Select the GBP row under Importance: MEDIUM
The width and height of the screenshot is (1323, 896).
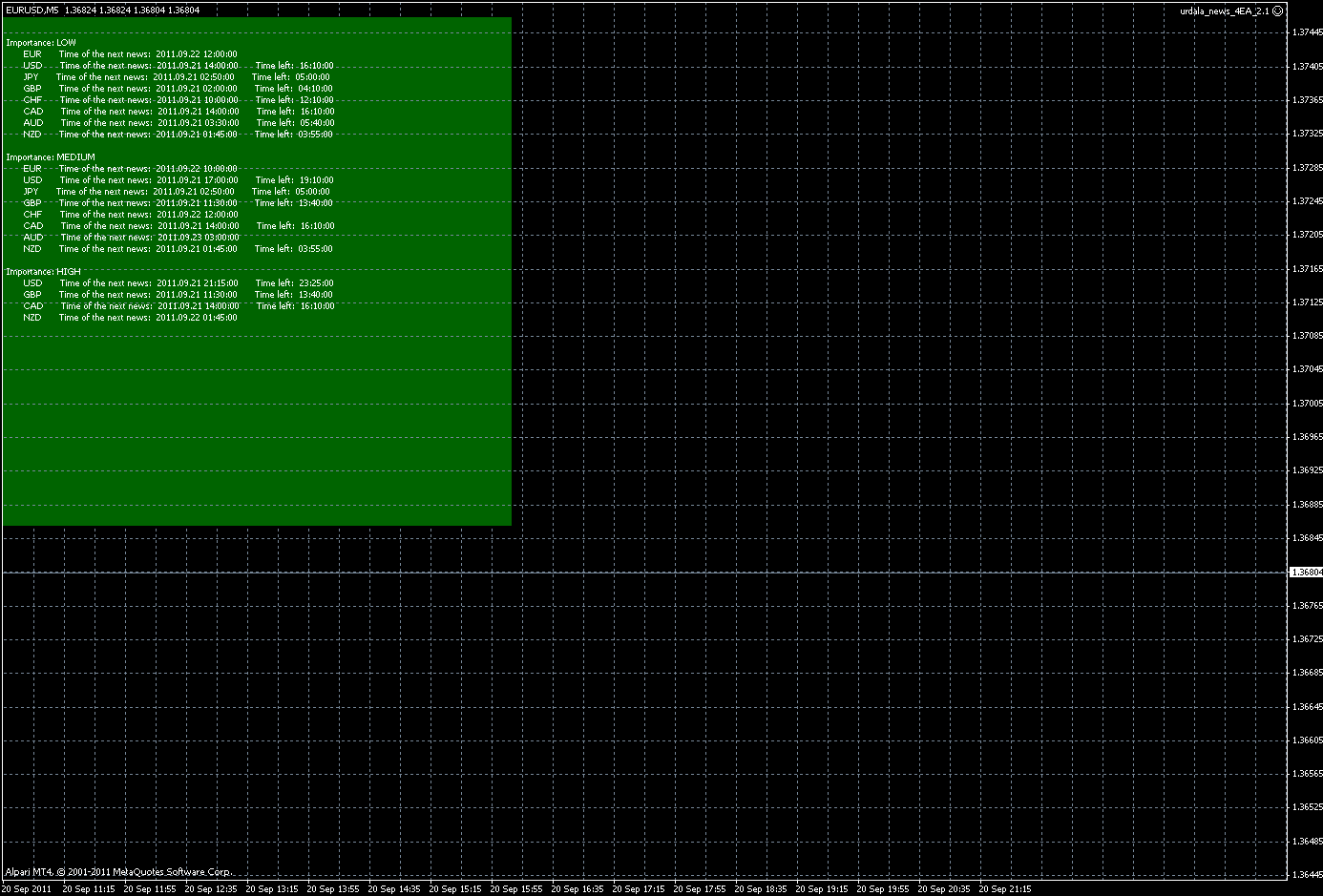click(x=178, y=203)
